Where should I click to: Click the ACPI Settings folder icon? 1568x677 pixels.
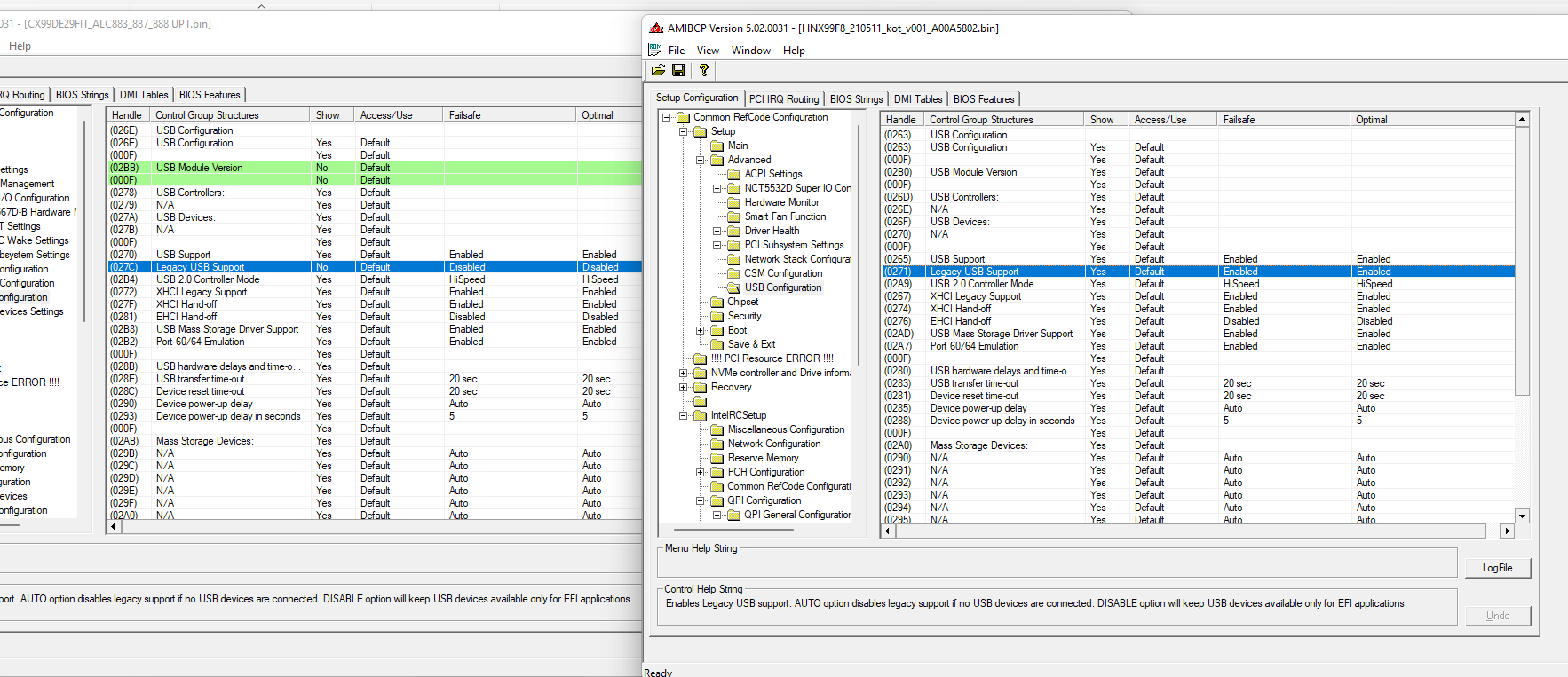[x=734, y=175]
